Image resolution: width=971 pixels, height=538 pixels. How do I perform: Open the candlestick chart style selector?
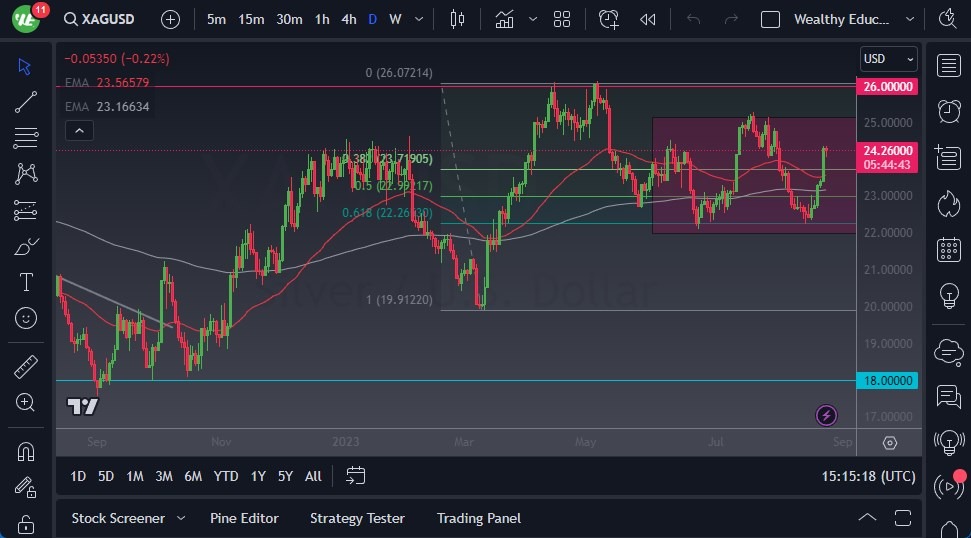(x=458, y=19)
